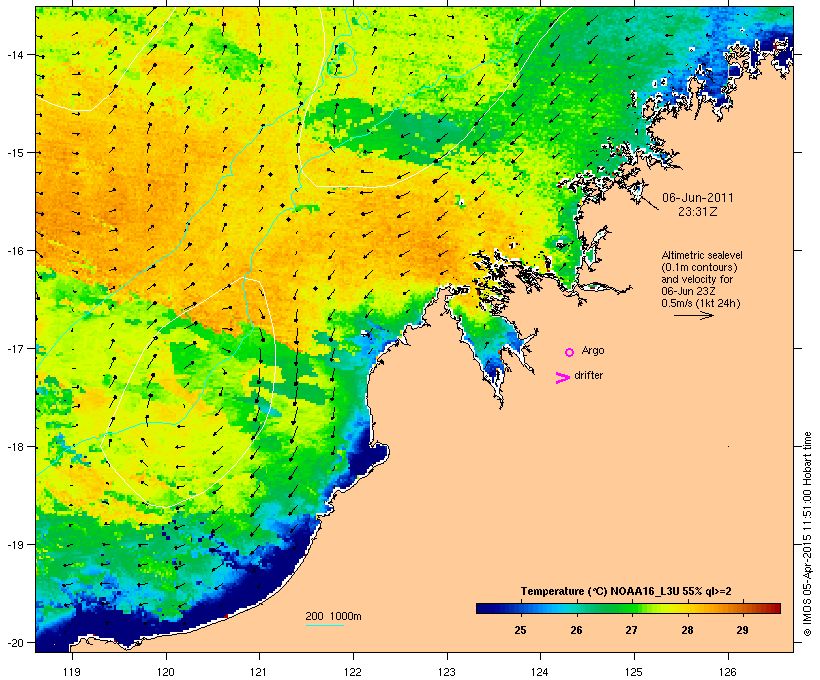
Task: Click the temperature color bar at 27
Action: [631, 608]
